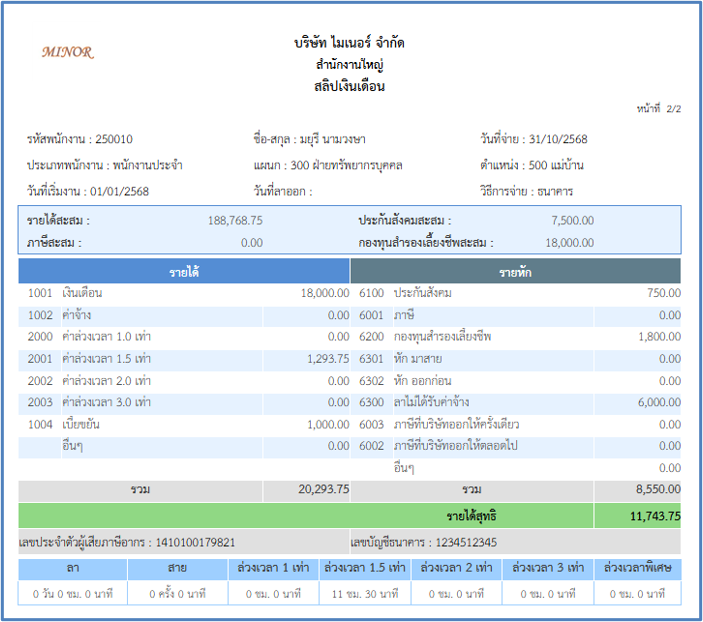Select provident fund deduction 1,800.00
This screenshot has width=703, height=622.
[660, 337]
